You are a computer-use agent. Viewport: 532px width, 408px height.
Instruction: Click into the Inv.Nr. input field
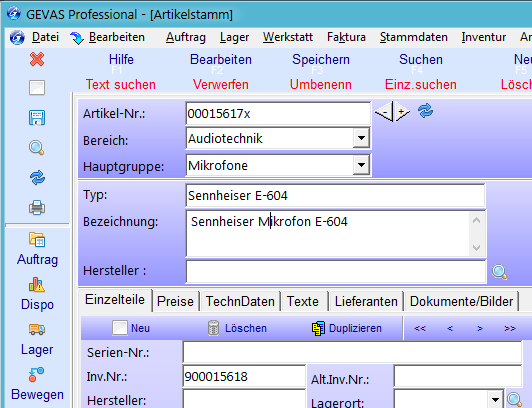click(244, 376)
